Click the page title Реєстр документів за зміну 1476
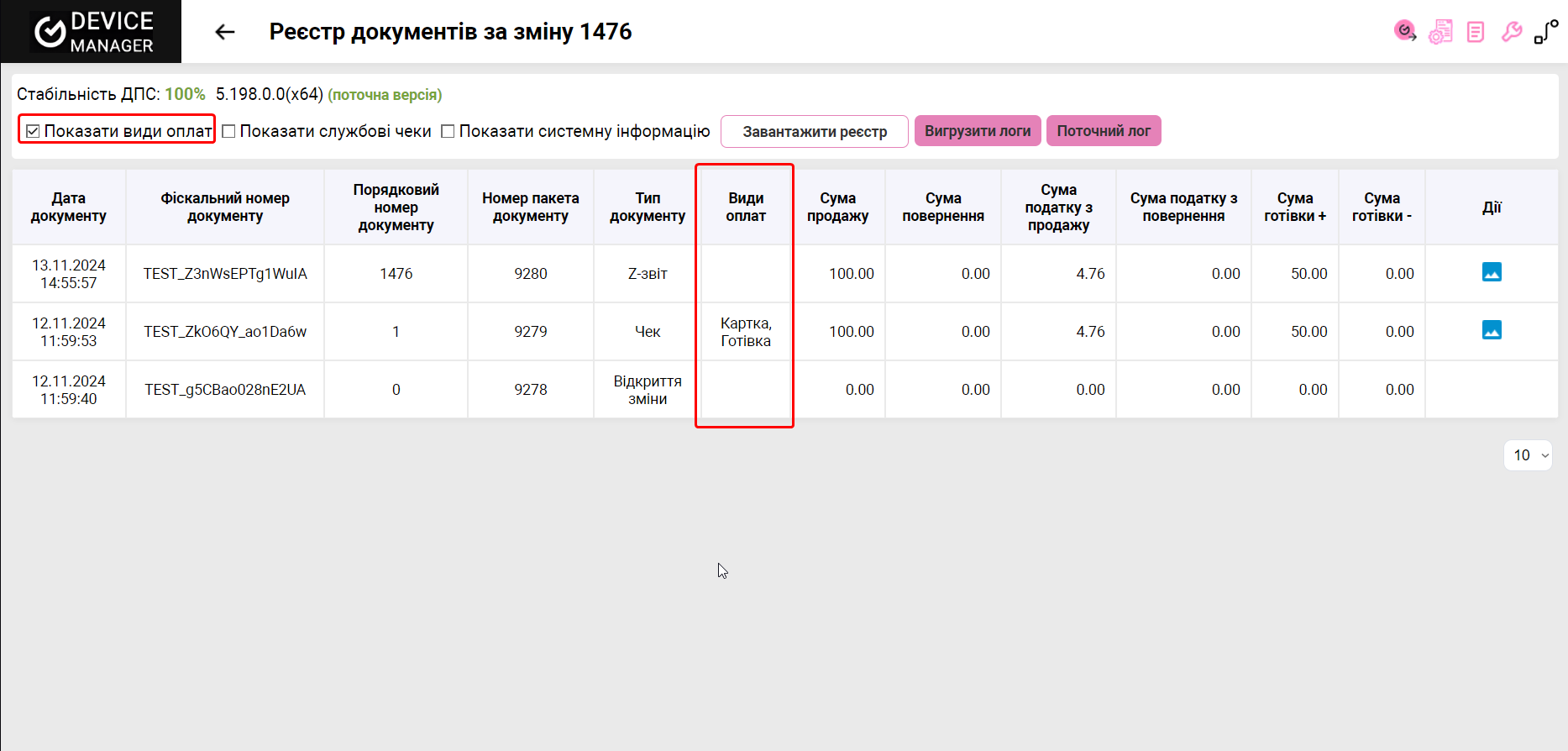The image size is (1568, 751). tap(450, 32)
